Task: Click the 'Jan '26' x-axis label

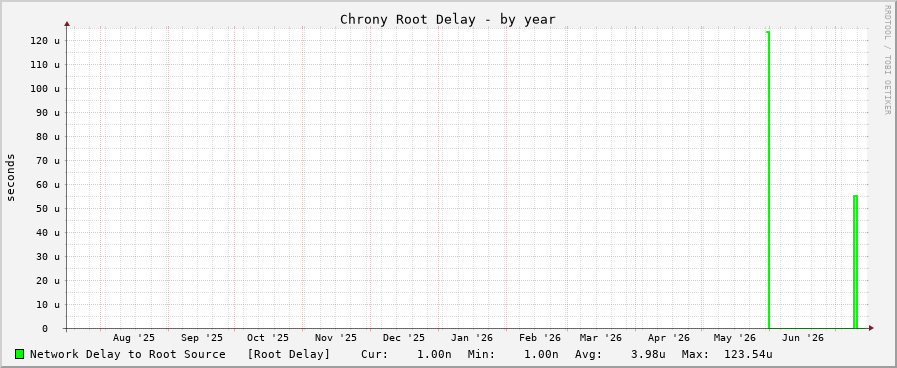Action: tap(471, 338)
